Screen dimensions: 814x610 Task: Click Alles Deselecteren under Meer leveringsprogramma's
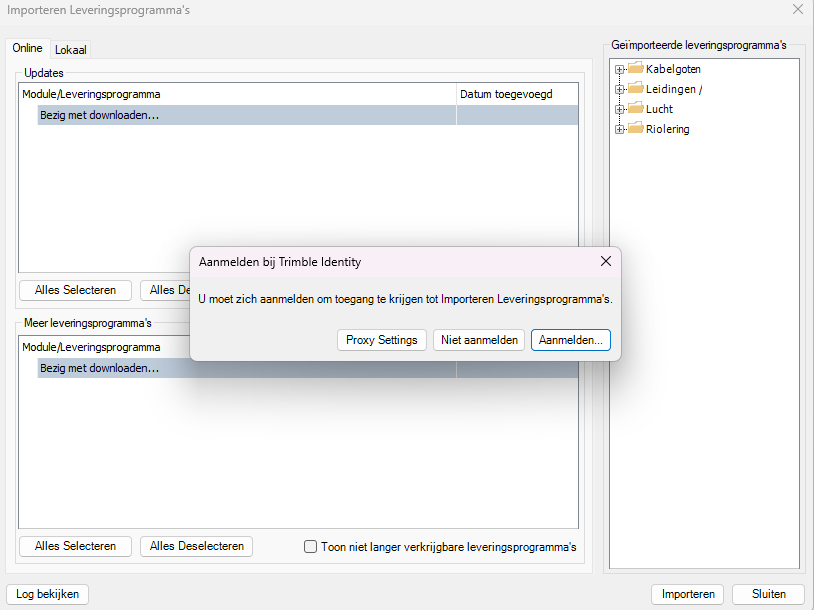[x=196, y=546]
